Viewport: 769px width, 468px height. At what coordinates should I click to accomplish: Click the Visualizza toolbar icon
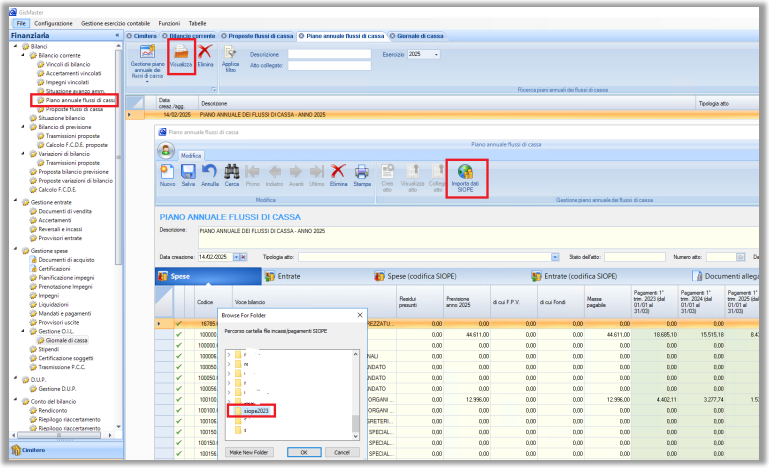point(181,55)
